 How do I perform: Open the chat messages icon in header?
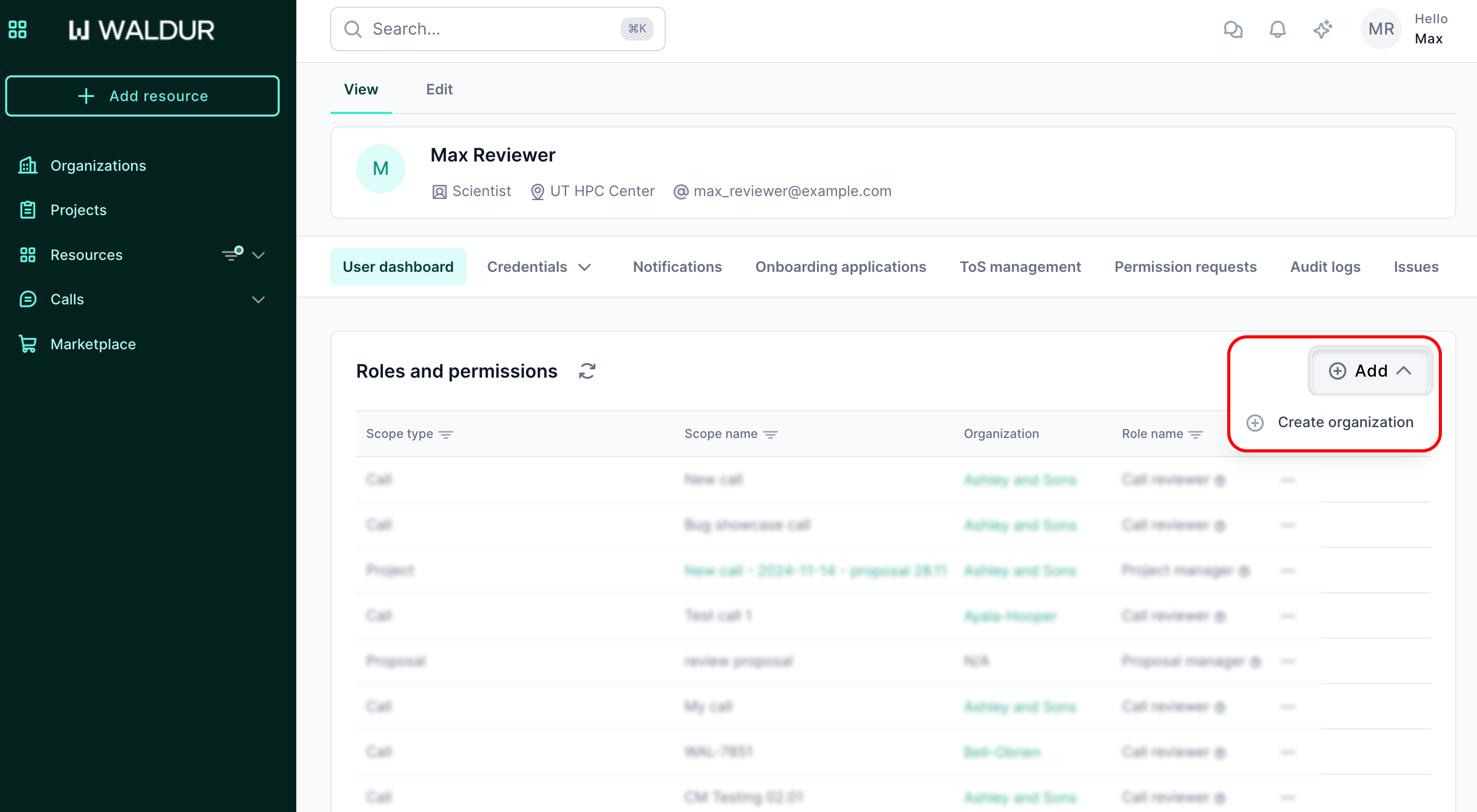click(1233, 29)
